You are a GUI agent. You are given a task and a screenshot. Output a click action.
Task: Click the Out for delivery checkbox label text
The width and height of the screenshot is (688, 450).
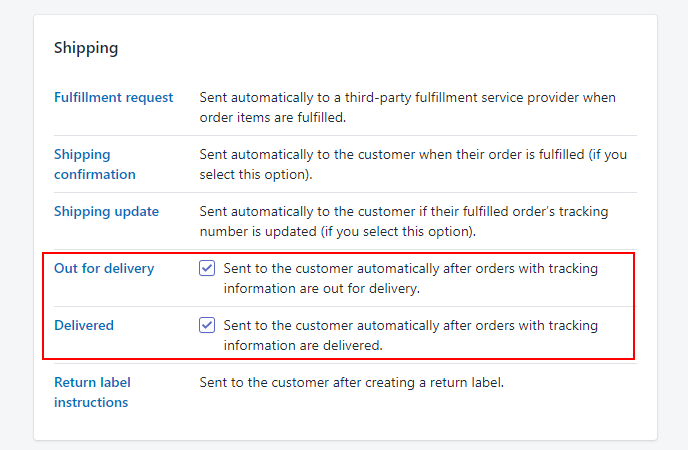411,279
